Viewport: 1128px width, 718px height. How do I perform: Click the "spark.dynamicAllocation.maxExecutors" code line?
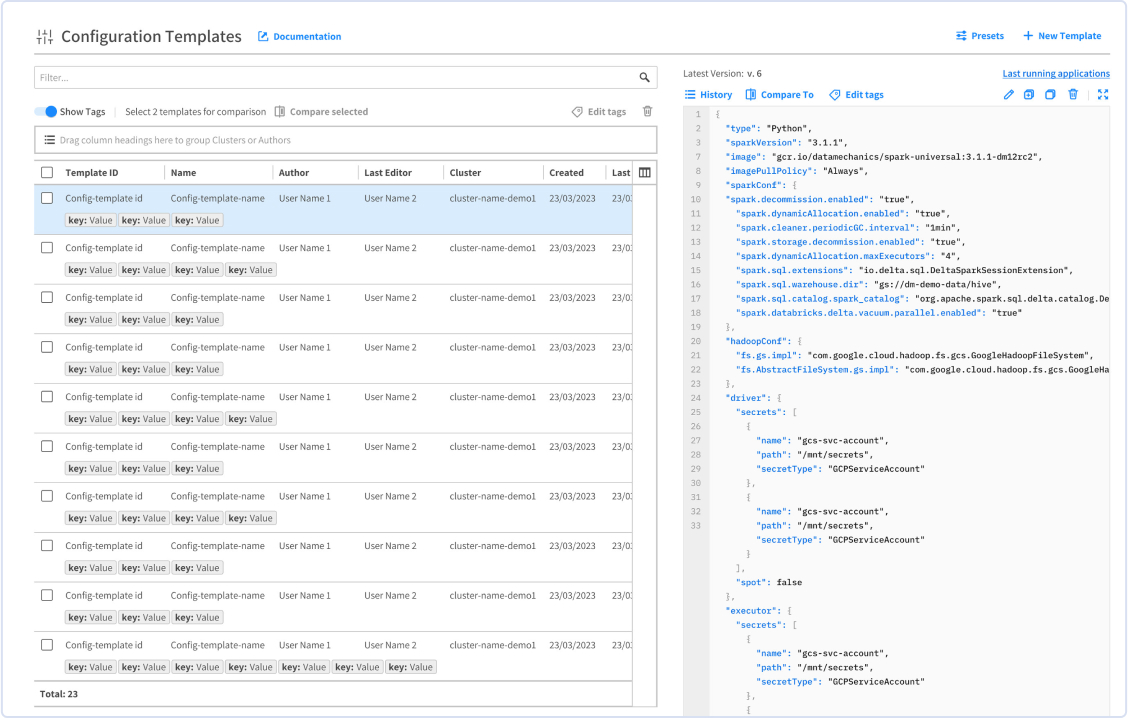(848, 255)
